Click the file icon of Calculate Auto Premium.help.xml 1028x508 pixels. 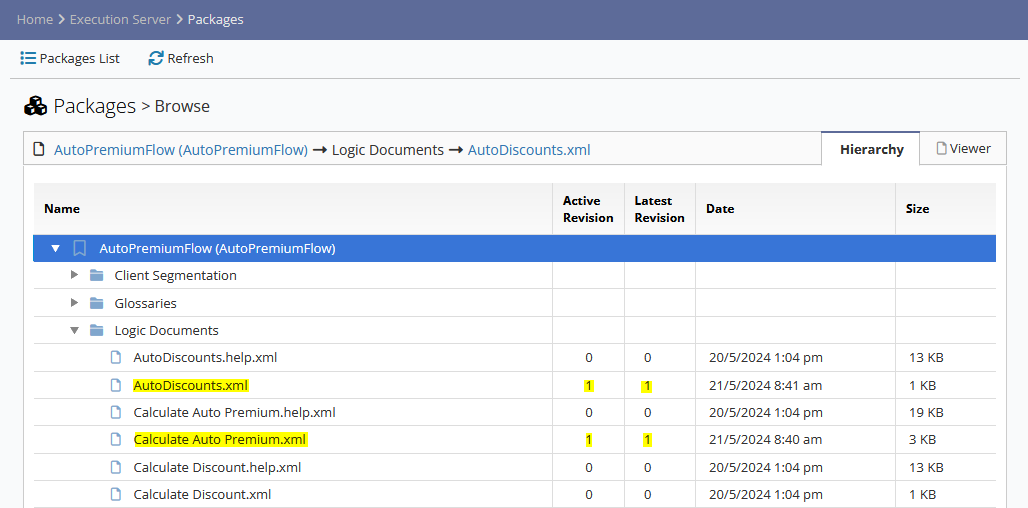(116, 412)
